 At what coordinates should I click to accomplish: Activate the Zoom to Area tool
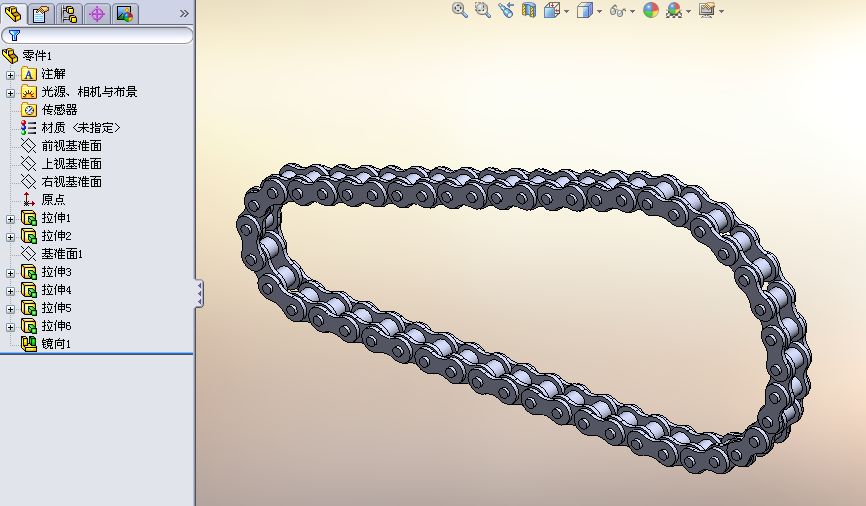click(x=483, y=10)
